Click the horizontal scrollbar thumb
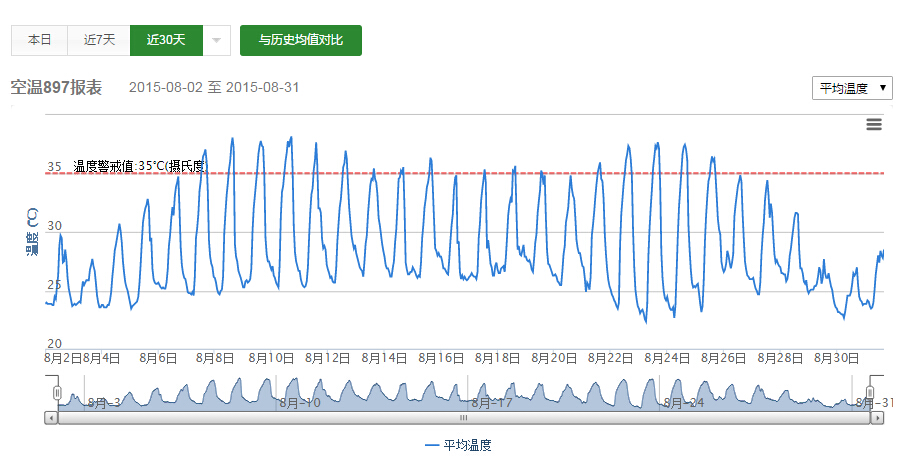This screenshot has width=900, height=460. tap(463, 418)
